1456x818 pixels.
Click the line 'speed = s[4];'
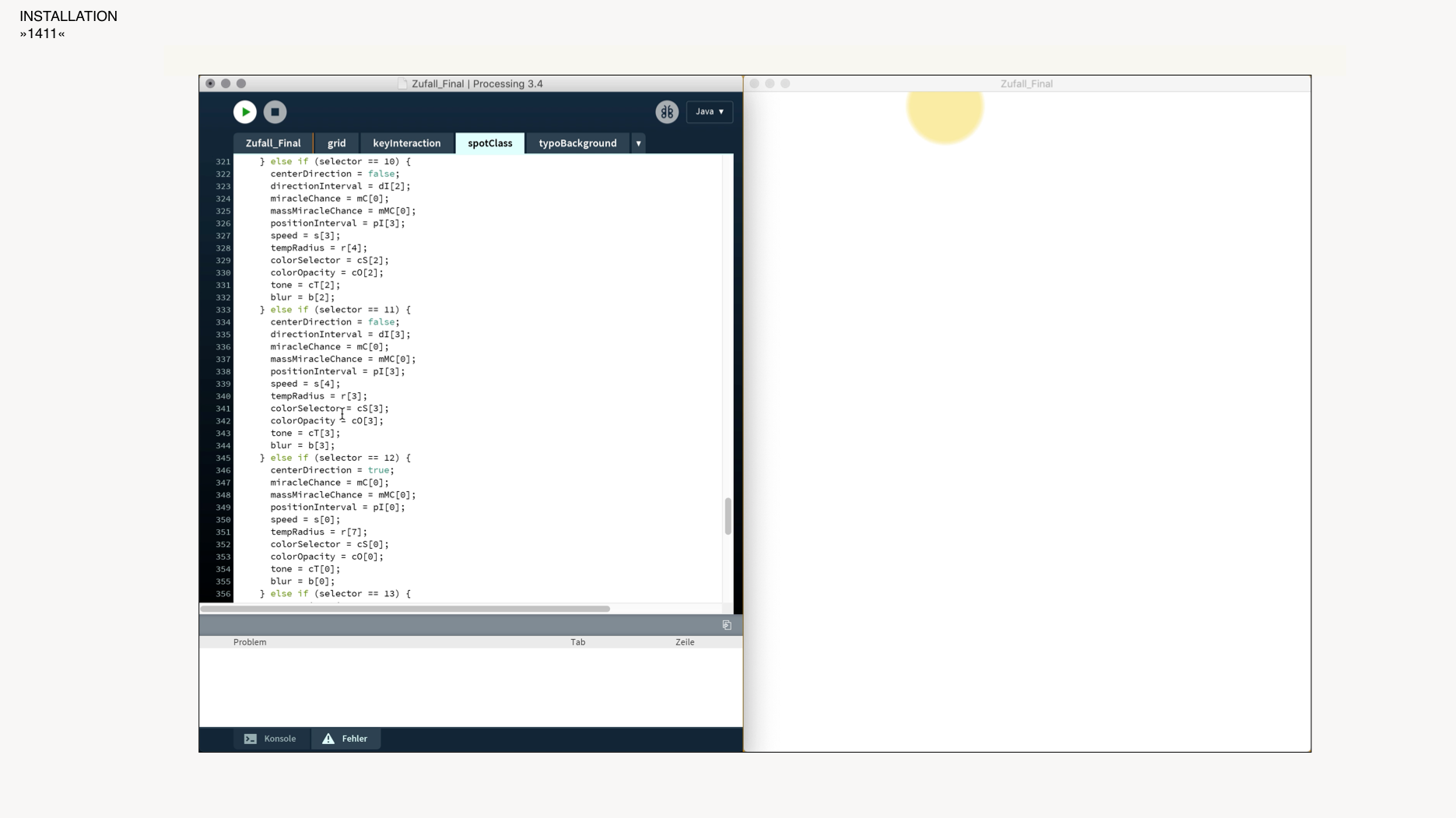click(x=305, y=384)
